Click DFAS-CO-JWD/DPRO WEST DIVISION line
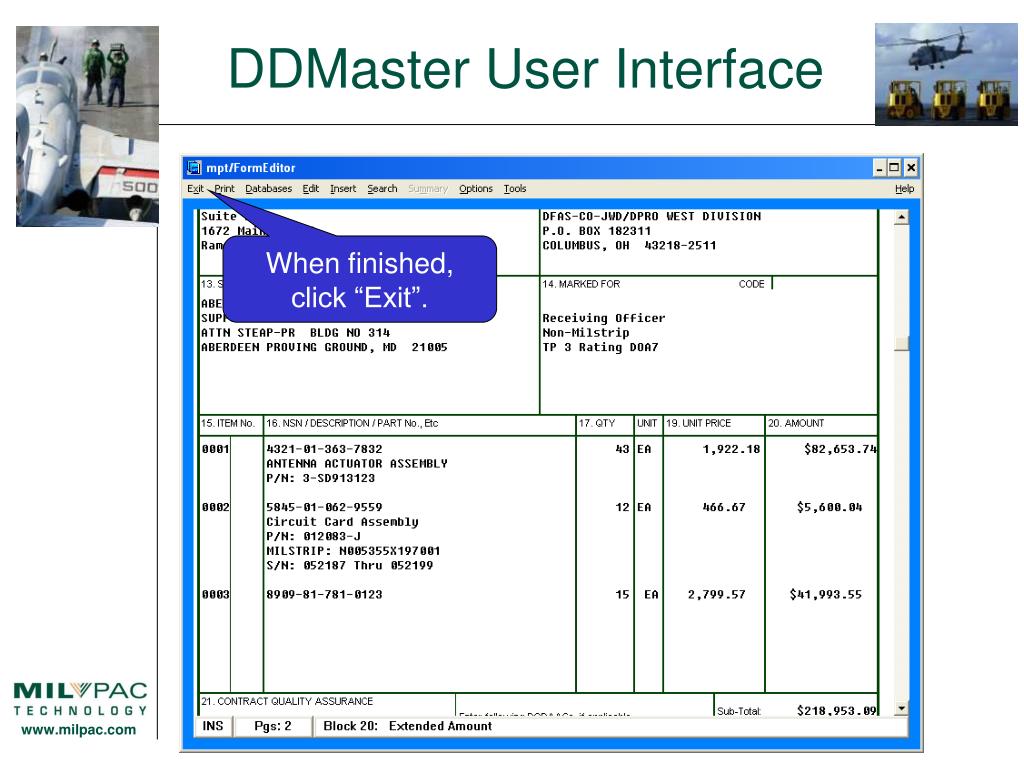The image size is (1024, 768). click(652, 216)
